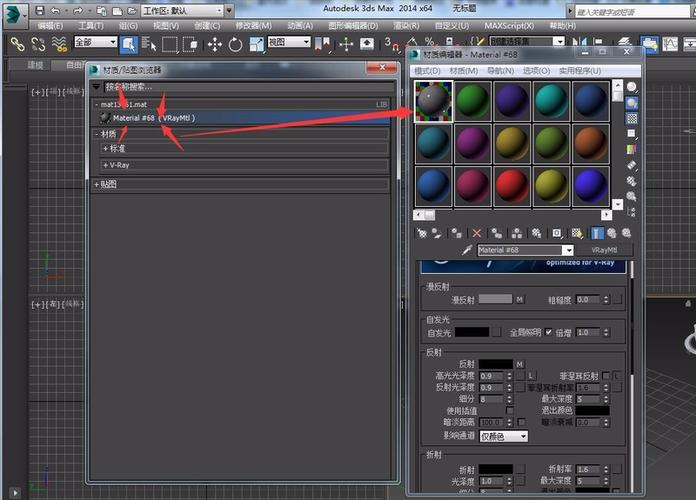The image size is (696, 500).
Task: Enable the 菲涅耳反射 checkbox
Action: tap(606, 375)
